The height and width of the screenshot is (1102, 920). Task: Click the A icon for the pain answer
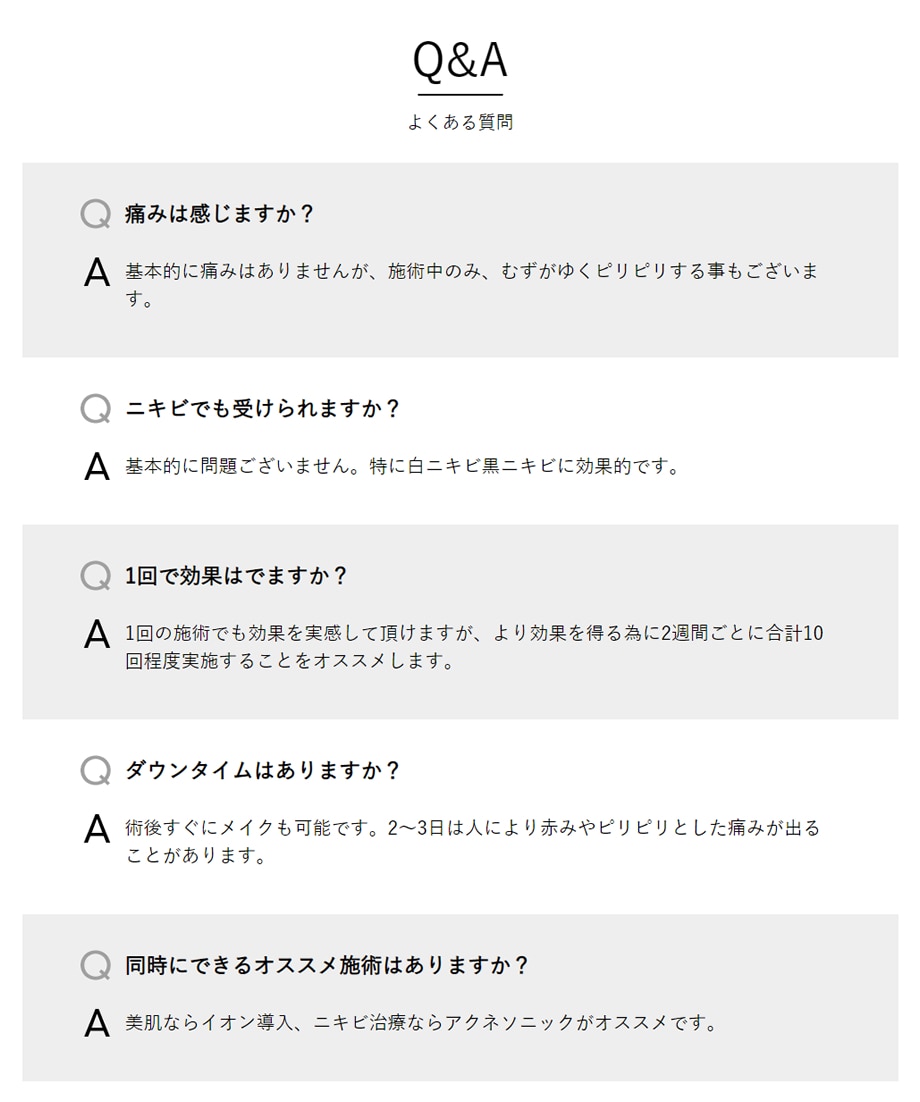click(96, 272)
